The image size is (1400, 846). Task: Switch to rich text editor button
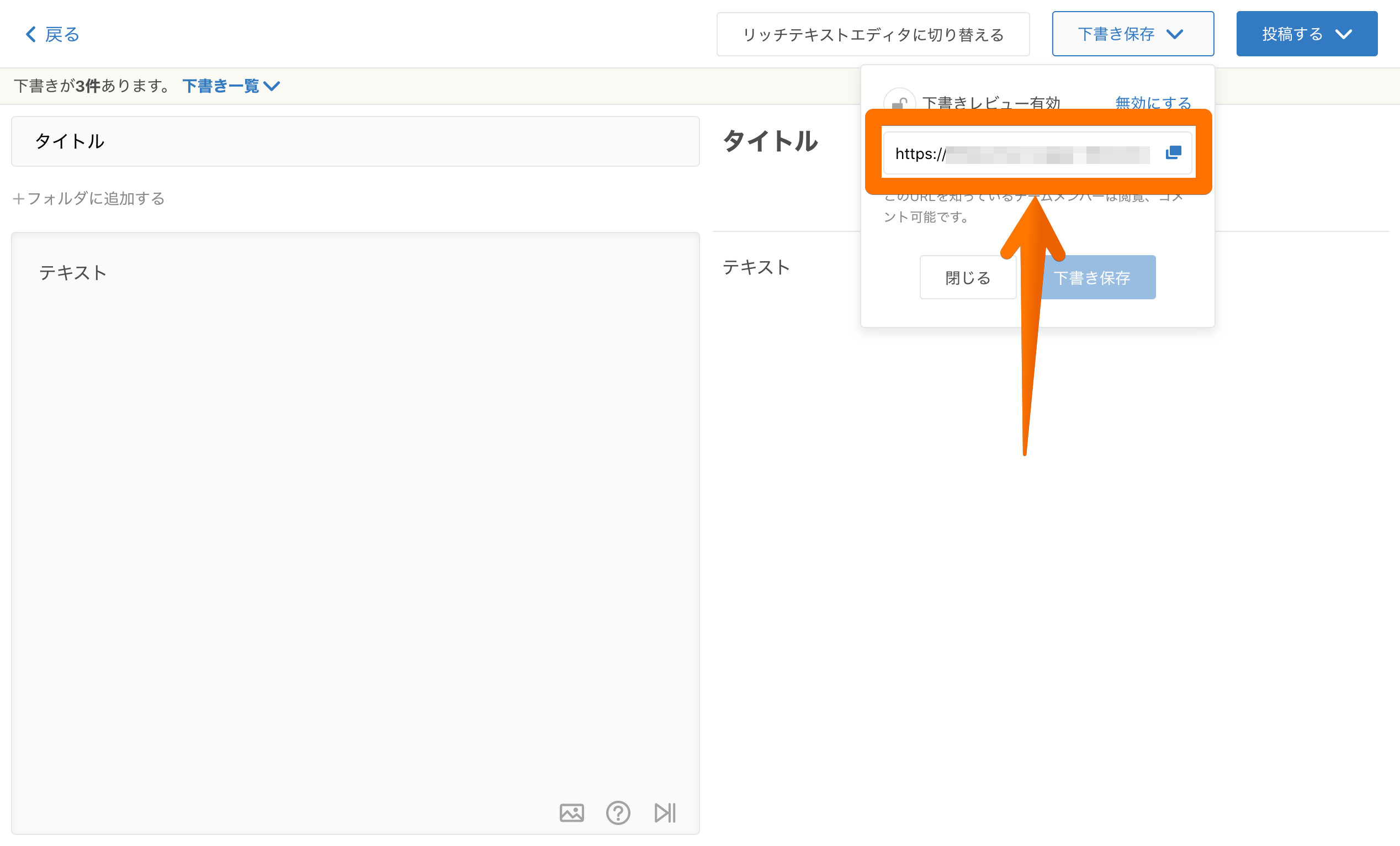[x=873, y=35]
